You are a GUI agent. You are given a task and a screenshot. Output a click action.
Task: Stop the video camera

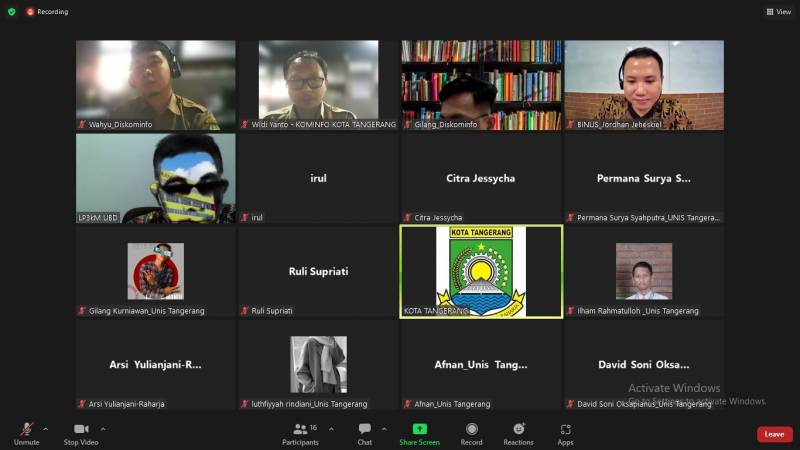(81, 432)
